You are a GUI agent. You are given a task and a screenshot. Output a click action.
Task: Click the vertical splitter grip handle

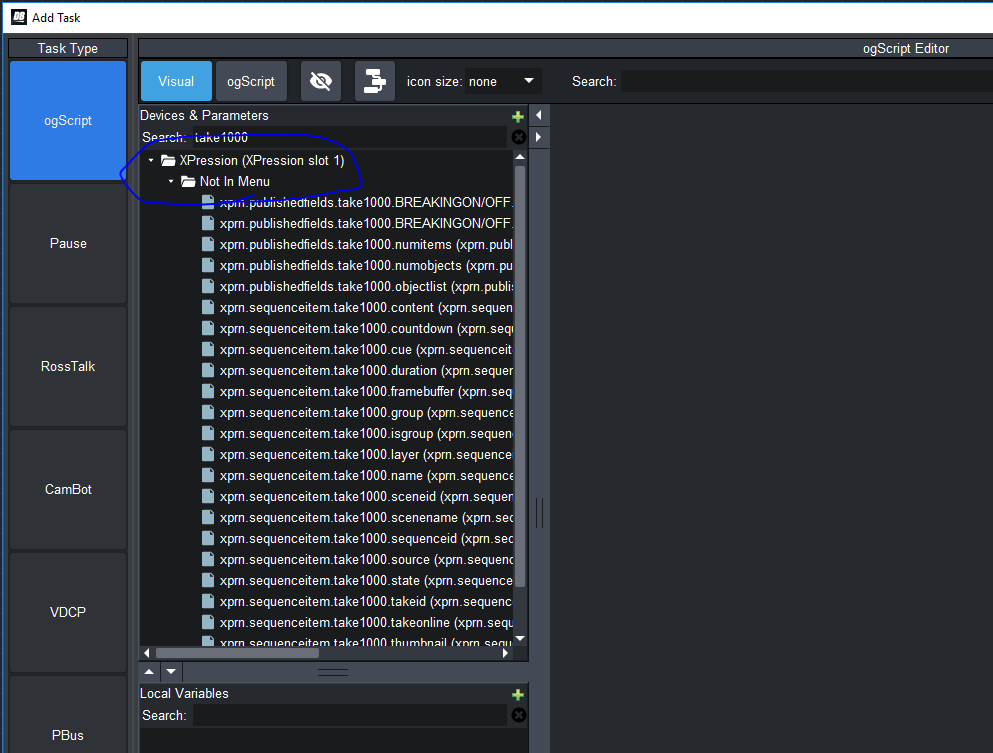[x=540, y=512]
